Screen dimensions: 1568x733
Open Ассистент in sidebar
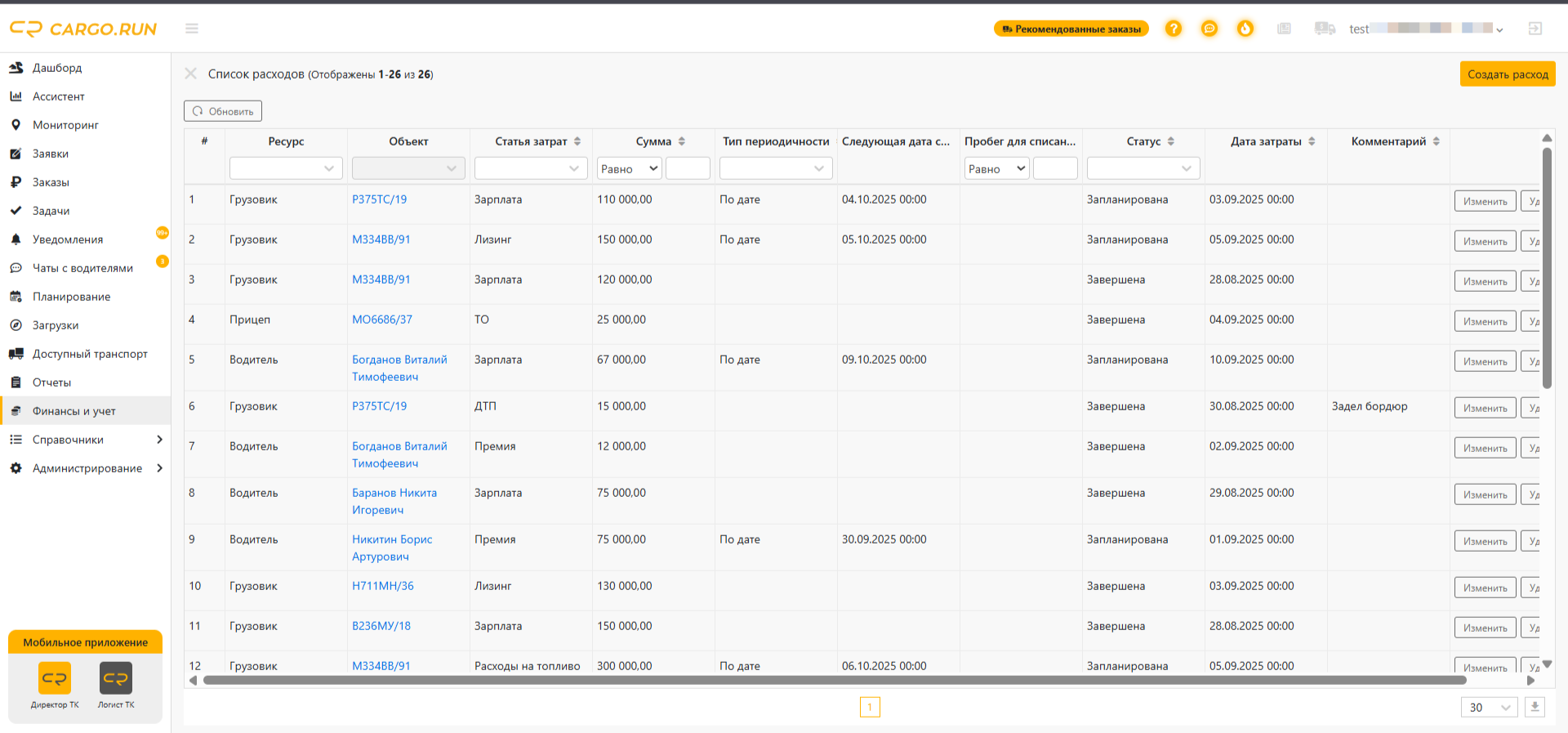(x=85, y=96)
